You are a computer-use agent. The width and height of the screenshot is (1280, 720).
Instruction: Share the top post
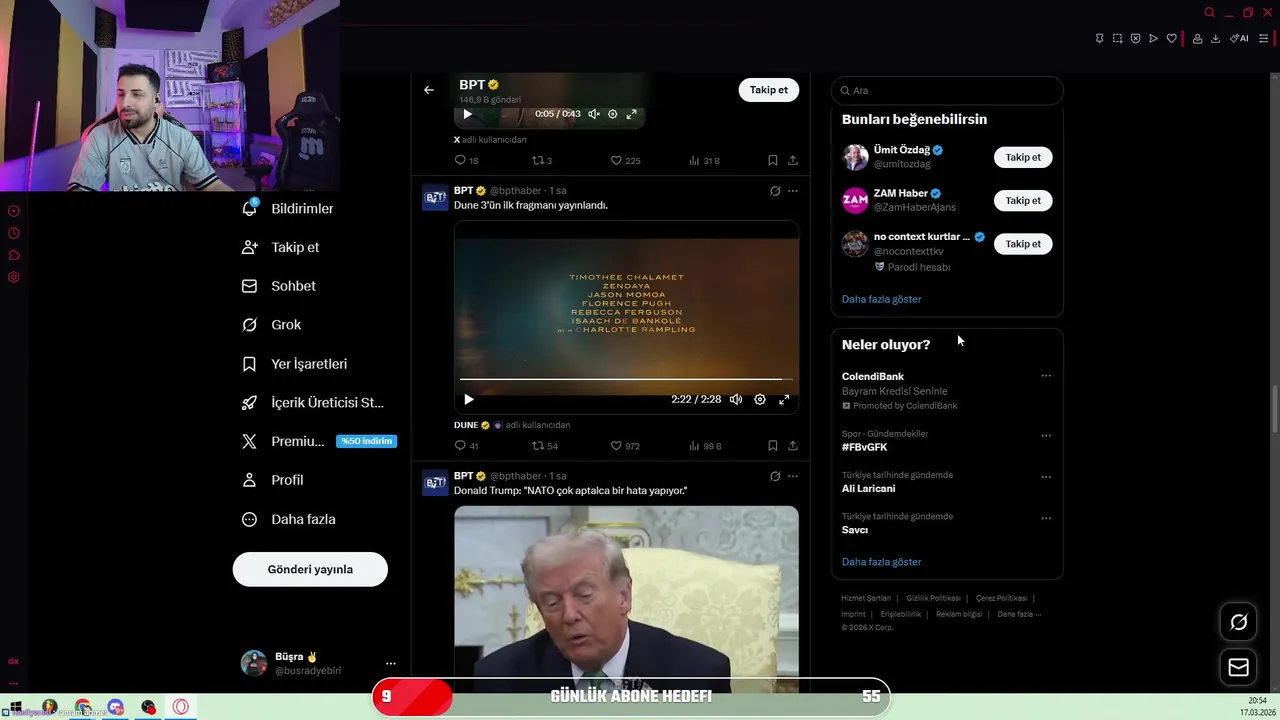[793, 160]
